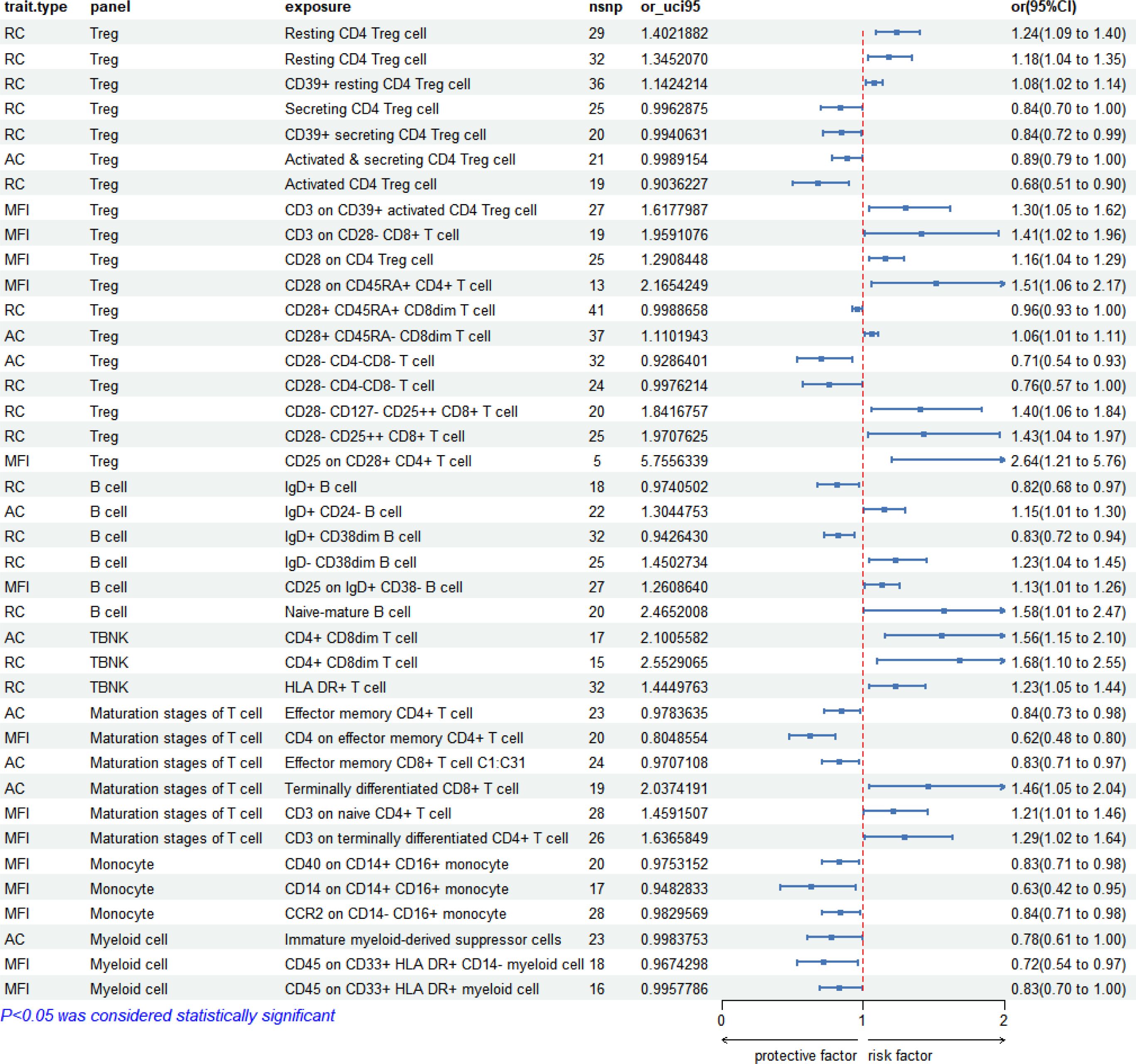Click the 'P<0.05 was considered statistically significant' note
This screenshot has height=1064, width=1136.
pos(168,1015)
